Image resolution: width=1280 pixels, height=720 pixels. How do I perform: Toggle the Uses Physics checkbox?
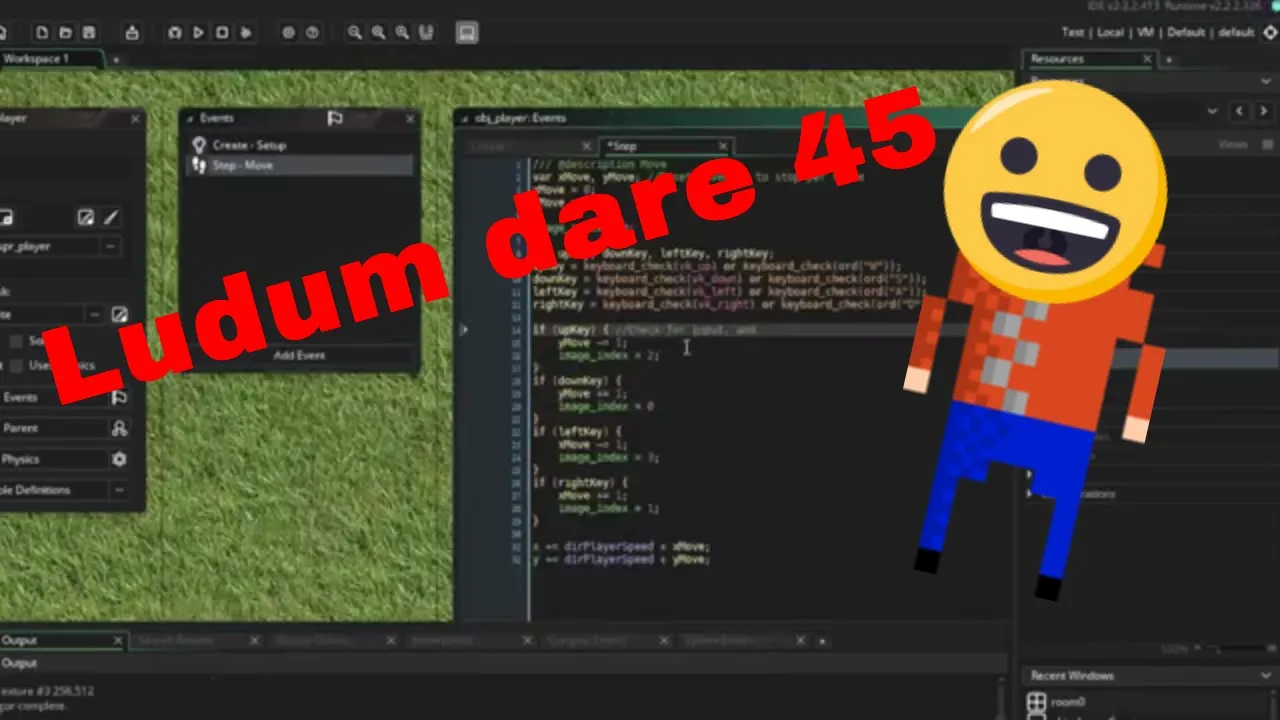tap(16, 365)
